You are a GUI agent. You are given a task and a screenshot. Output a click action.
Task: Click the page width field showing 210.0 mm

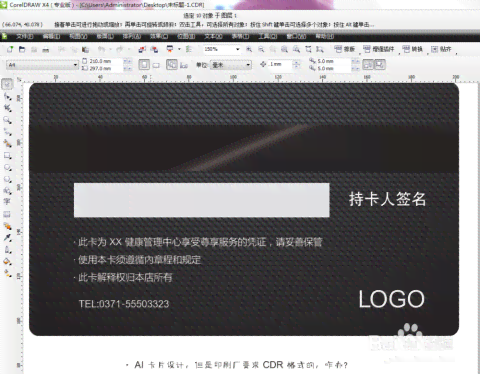click(x=102, y=61)
